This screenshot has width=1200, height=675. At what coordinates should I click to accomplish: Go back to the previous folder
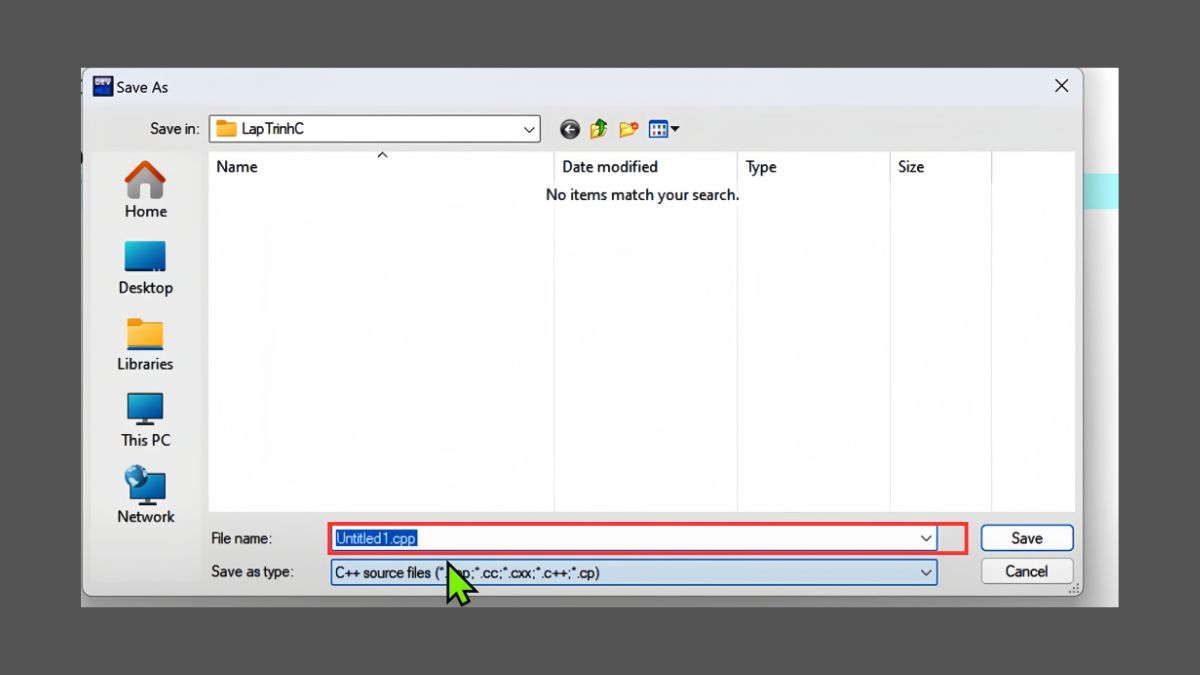tap(569, 128)
